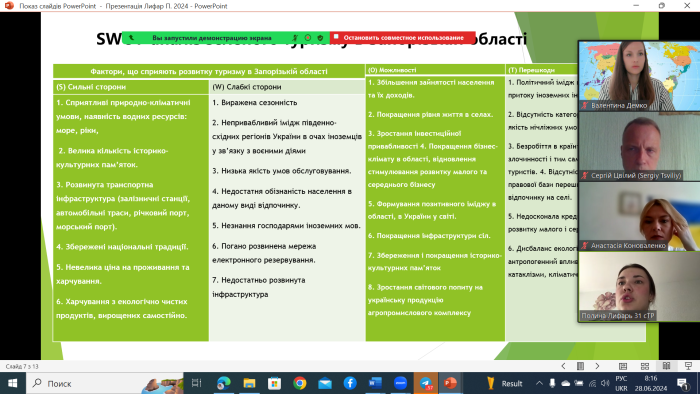Screen dimensions: 700x394
Task: Open Mail app from taskbar
Action: (x=325, y=383)
